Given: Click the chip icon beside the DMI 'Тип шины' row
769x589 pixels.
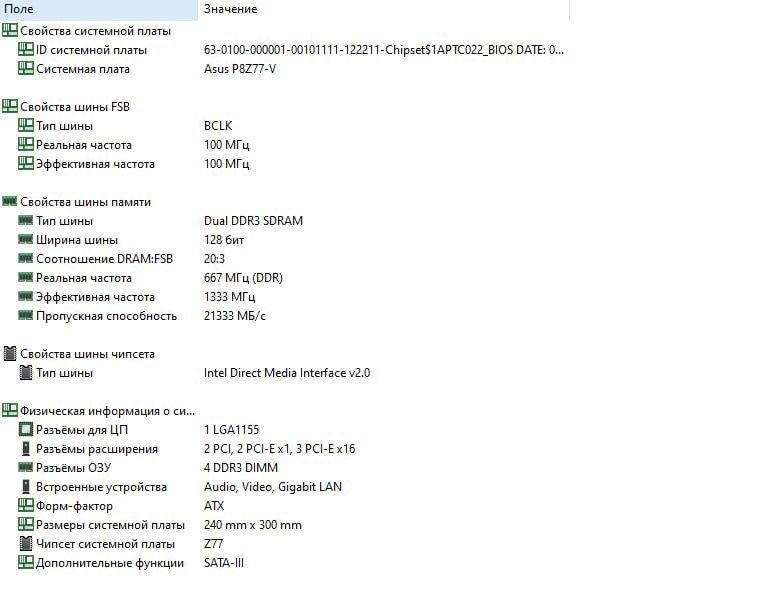Looking at the screenshot, I should point(26,372).
